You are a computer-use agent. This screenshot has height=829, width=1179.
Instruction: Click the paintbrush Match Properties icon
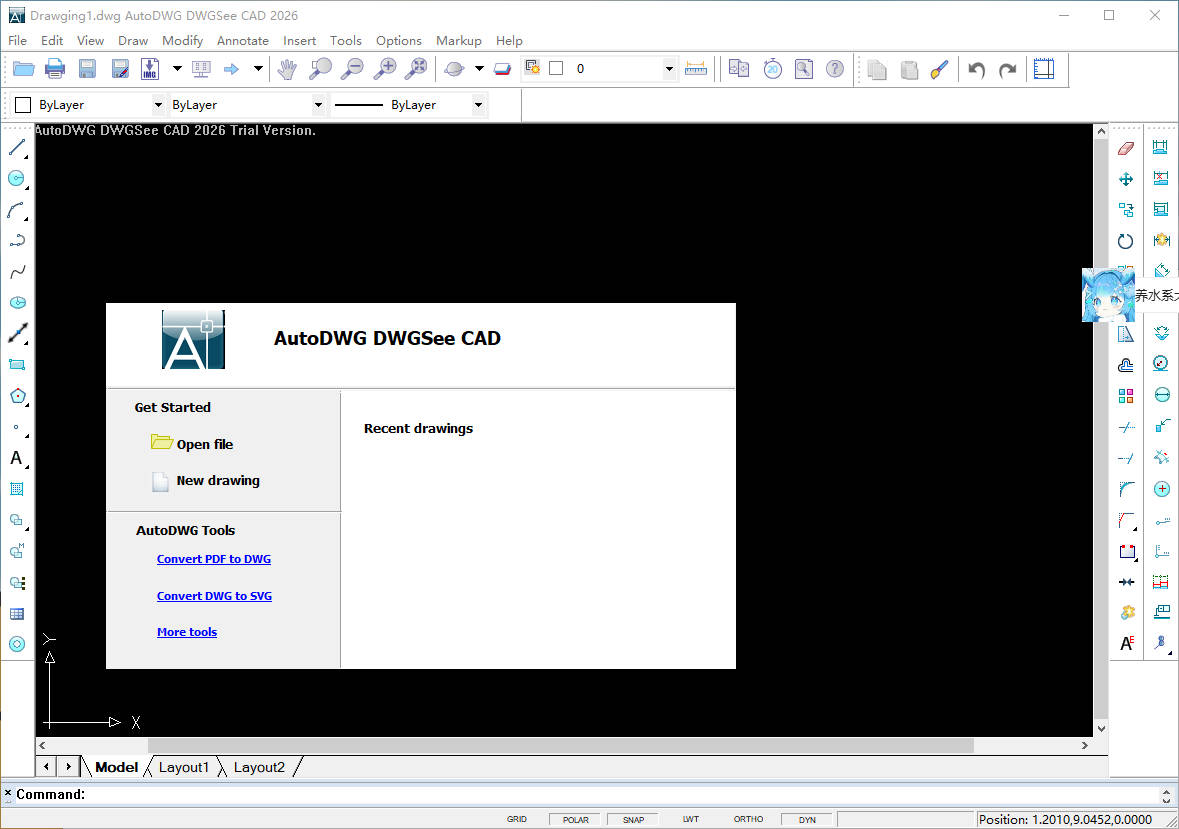939,69
